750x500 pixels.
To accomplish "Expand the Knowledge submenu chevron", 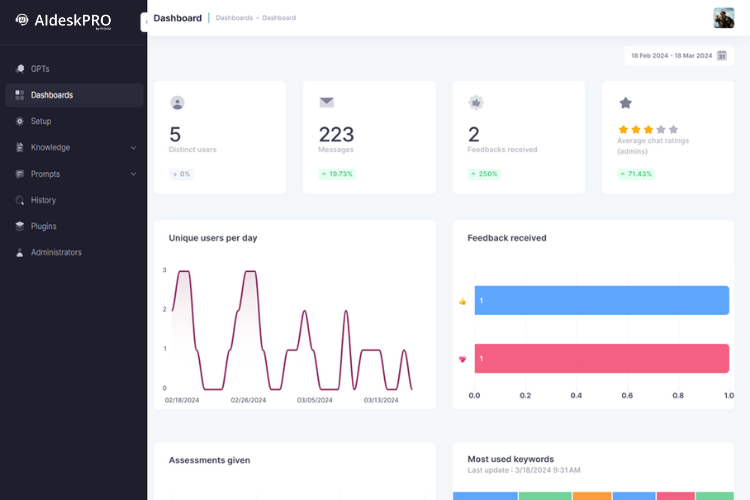I will coord(133,148).
